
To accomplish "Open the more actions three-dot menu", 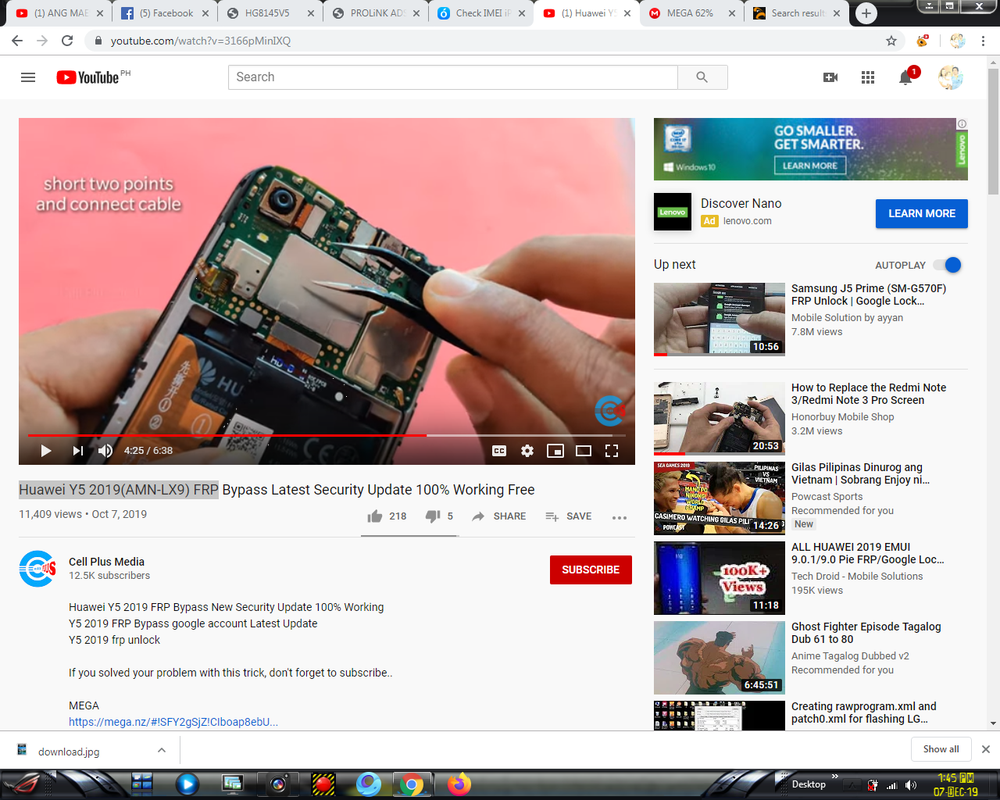I will 619,517.
